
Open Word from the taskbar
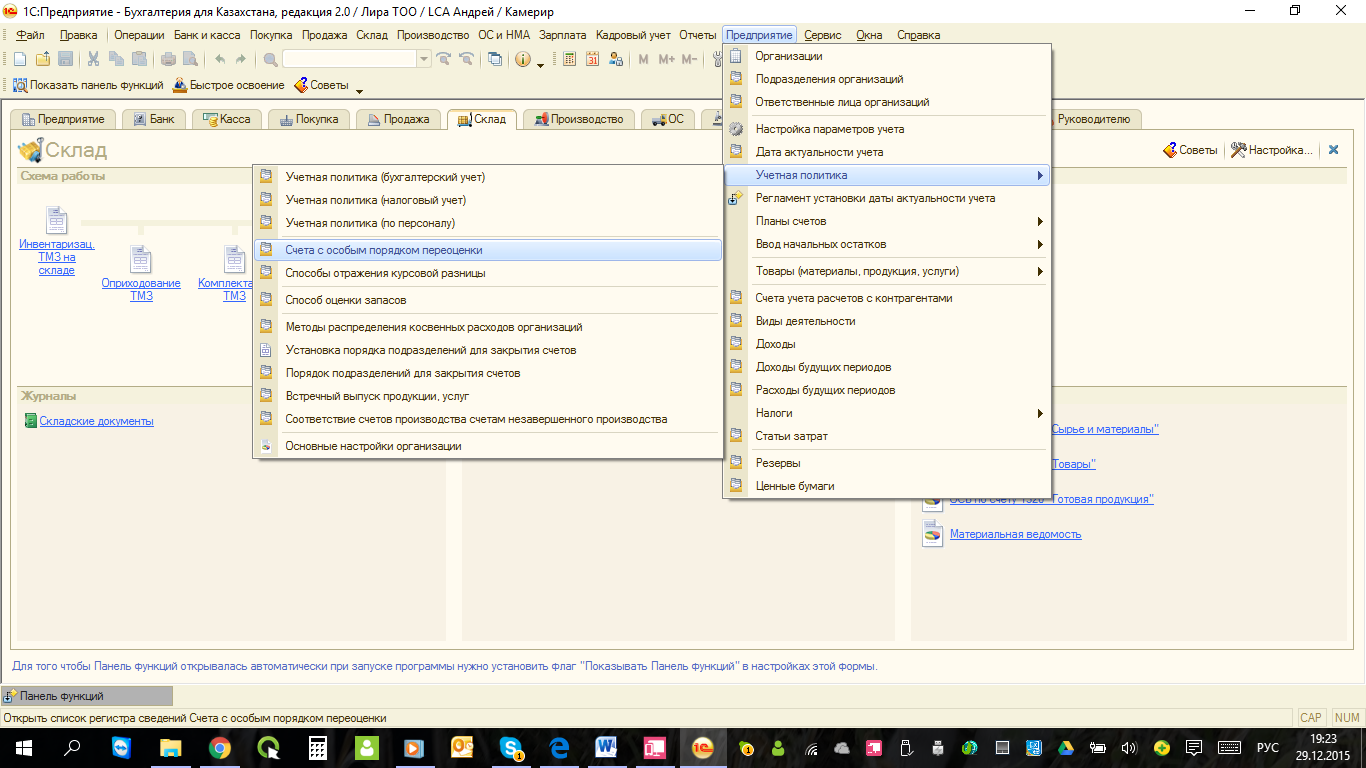click(x=606, y=747)
